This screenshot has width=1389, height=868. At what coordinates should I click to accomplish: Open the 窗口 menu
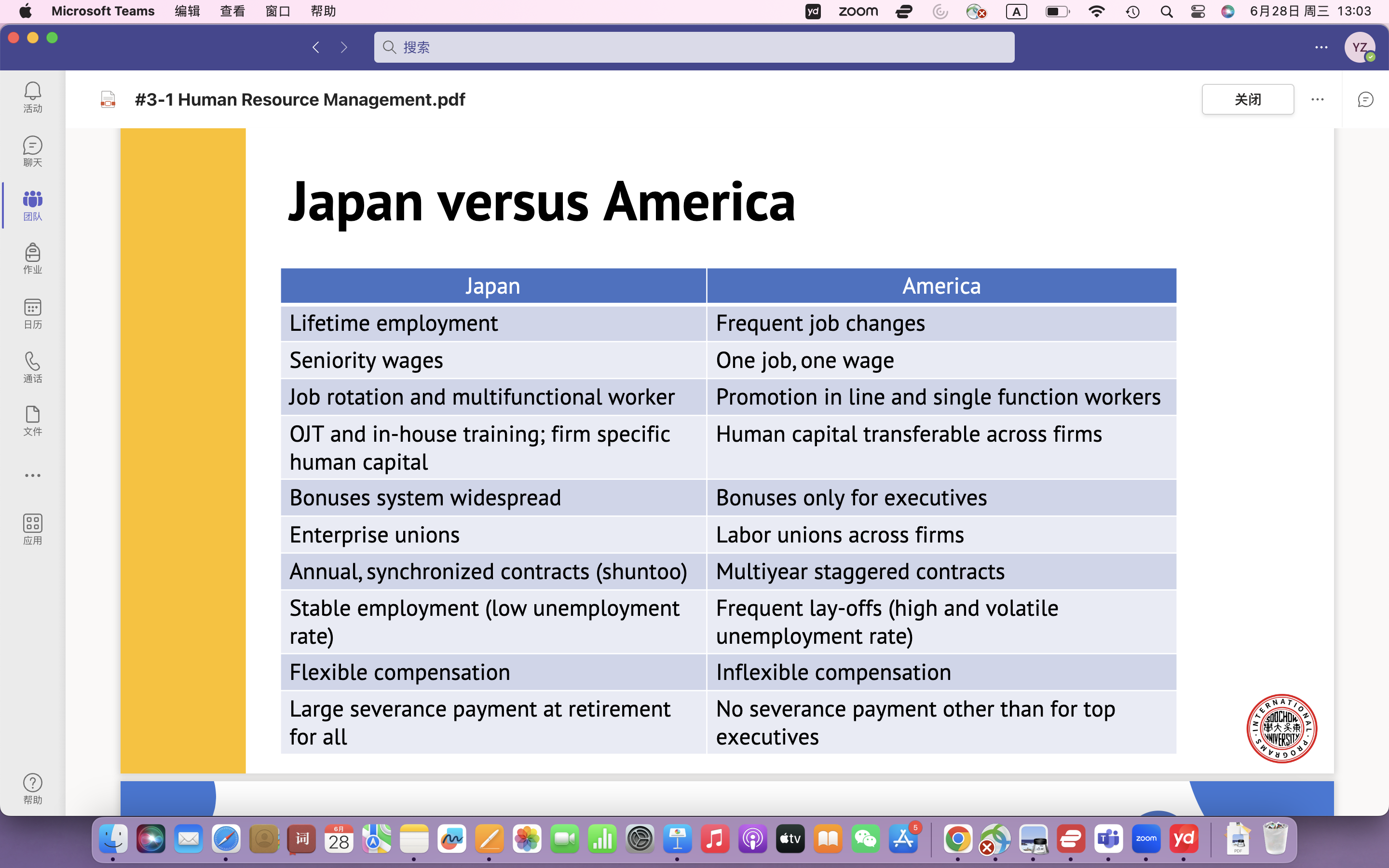pos(277,11)
